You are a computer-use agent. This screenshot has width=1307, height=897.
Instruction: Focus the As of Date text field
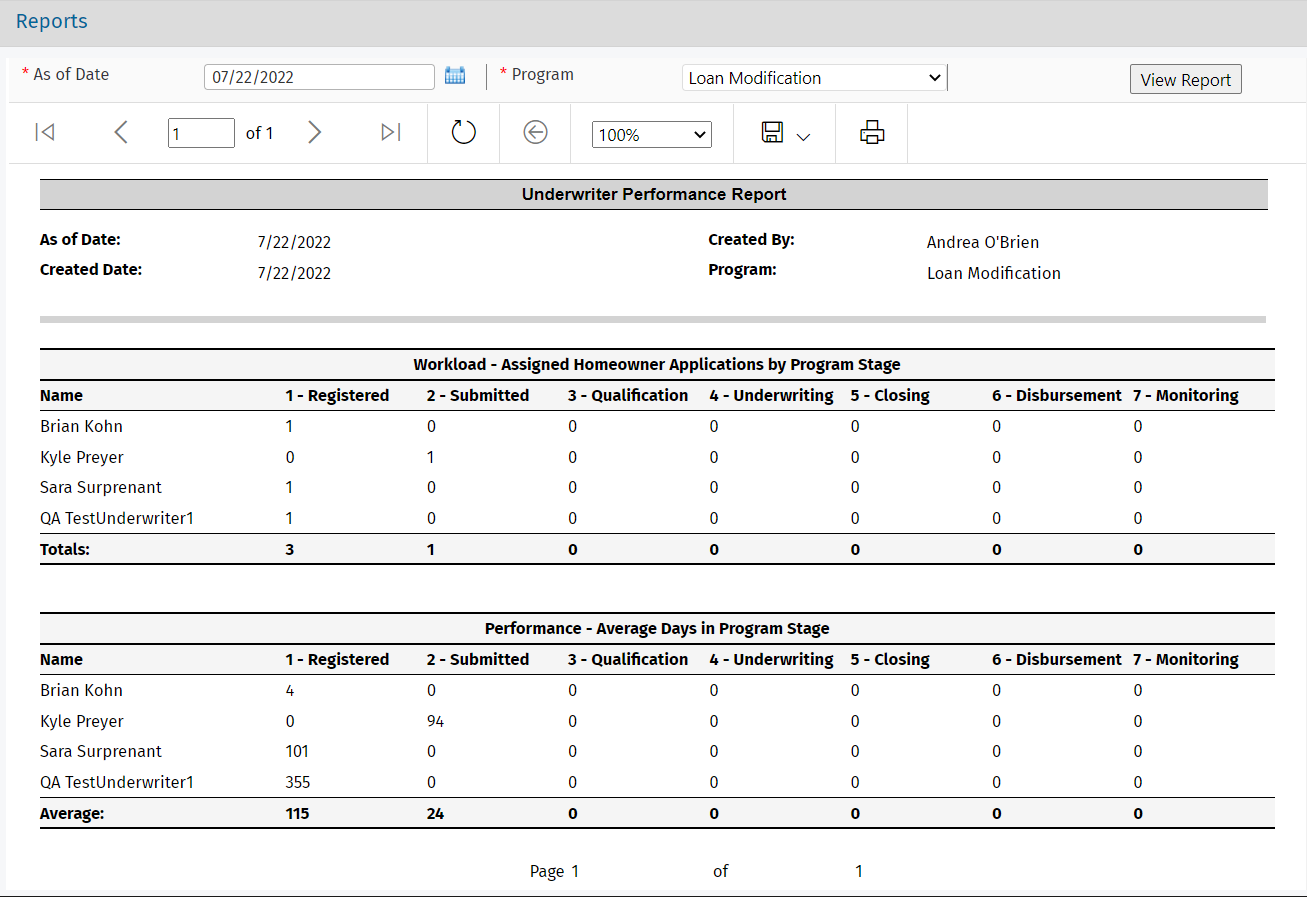319,78
